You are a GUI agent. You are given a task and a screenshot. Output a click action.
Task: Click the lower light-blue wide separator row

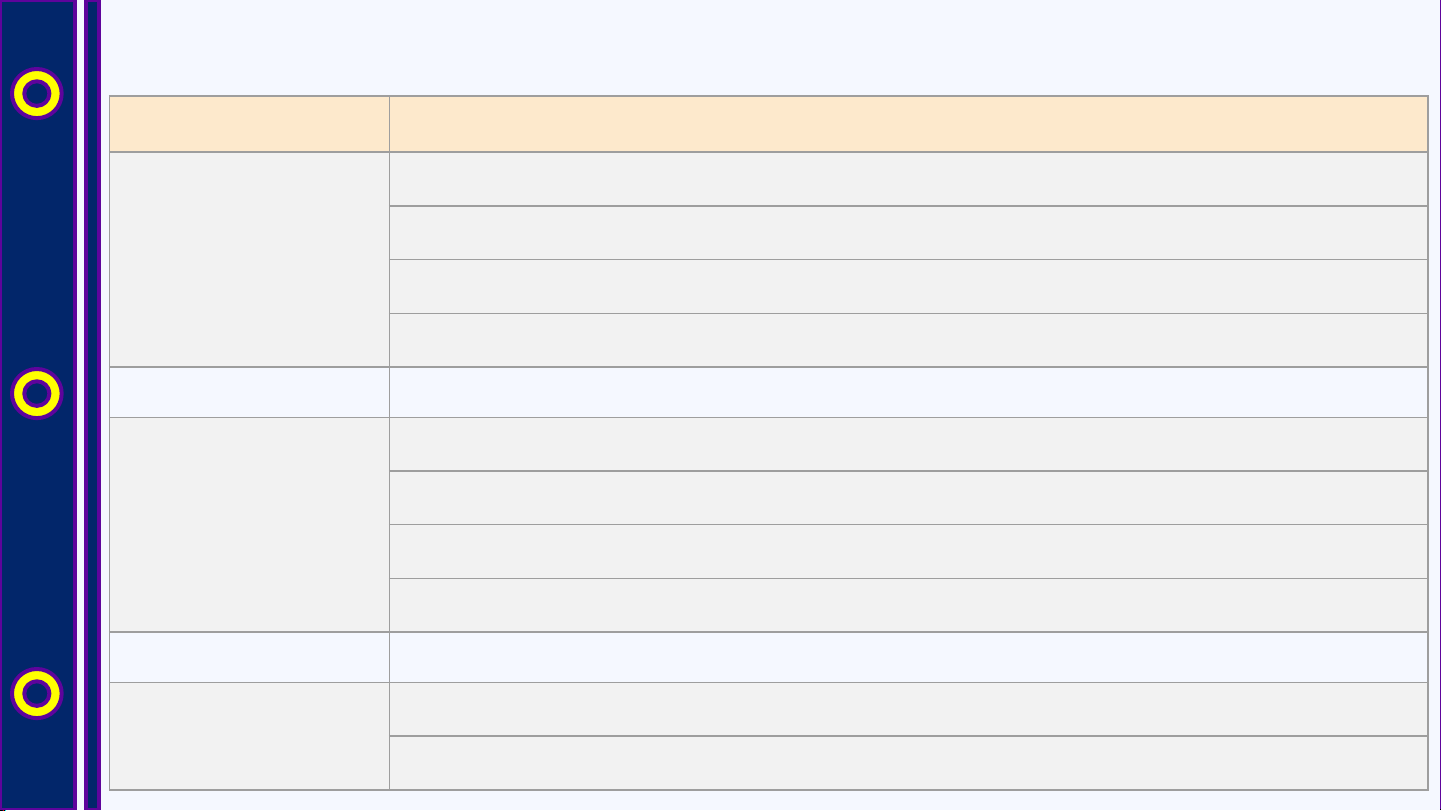pyautogui.click(x=908, y=657)
